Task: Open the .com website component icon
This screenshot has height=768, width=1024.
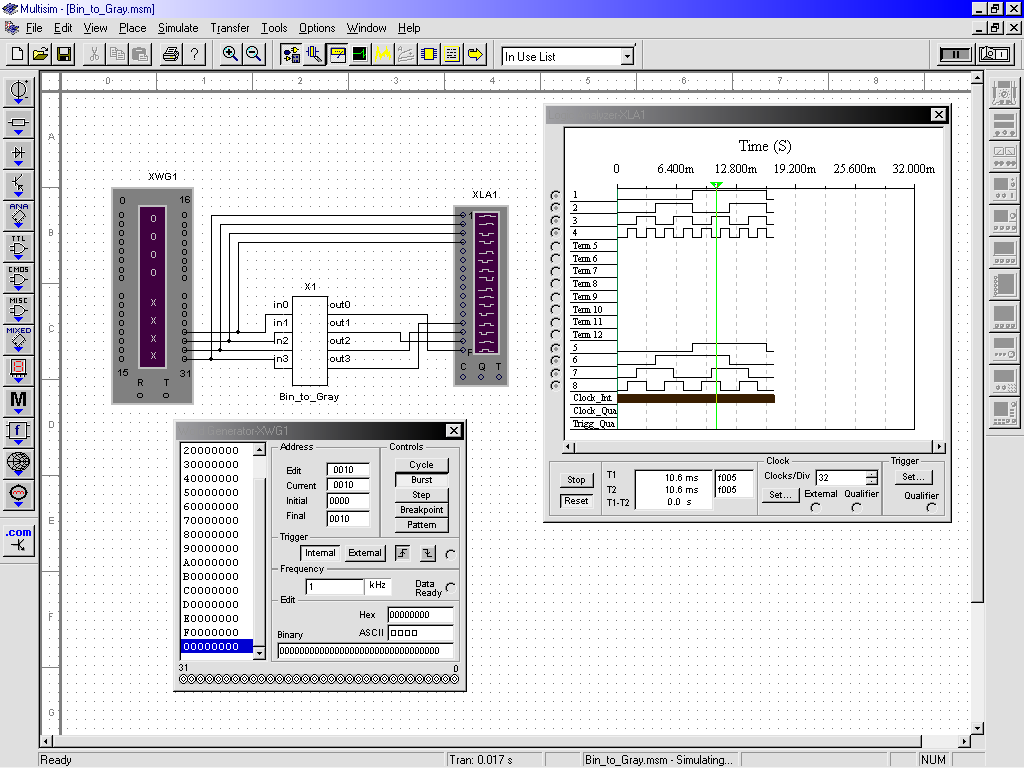Action: point(18,541)
